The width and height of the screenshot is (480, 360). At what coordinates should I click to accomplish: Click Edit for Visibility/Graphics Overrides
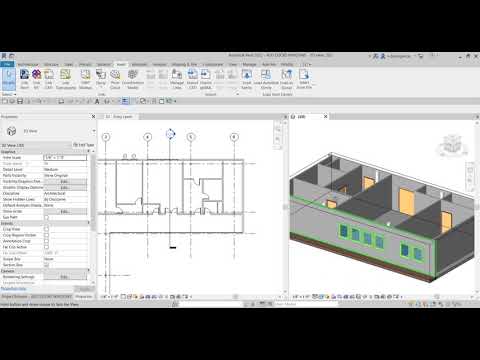point(65,181)
